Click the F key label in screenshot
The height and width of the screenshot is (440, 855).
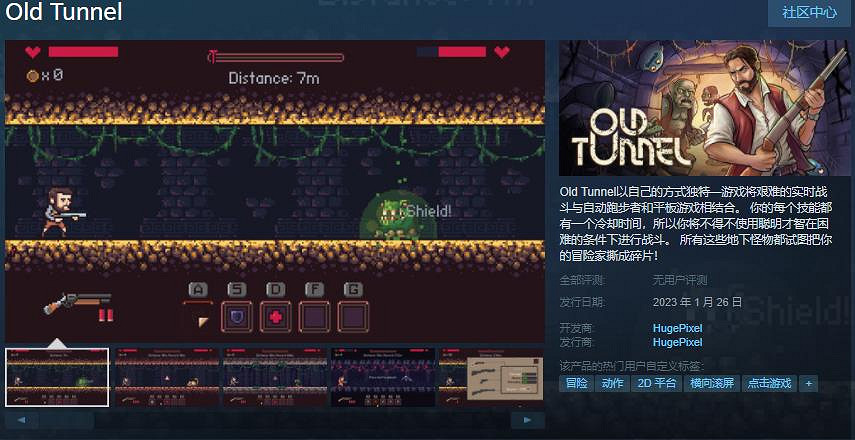coord(314,289)
